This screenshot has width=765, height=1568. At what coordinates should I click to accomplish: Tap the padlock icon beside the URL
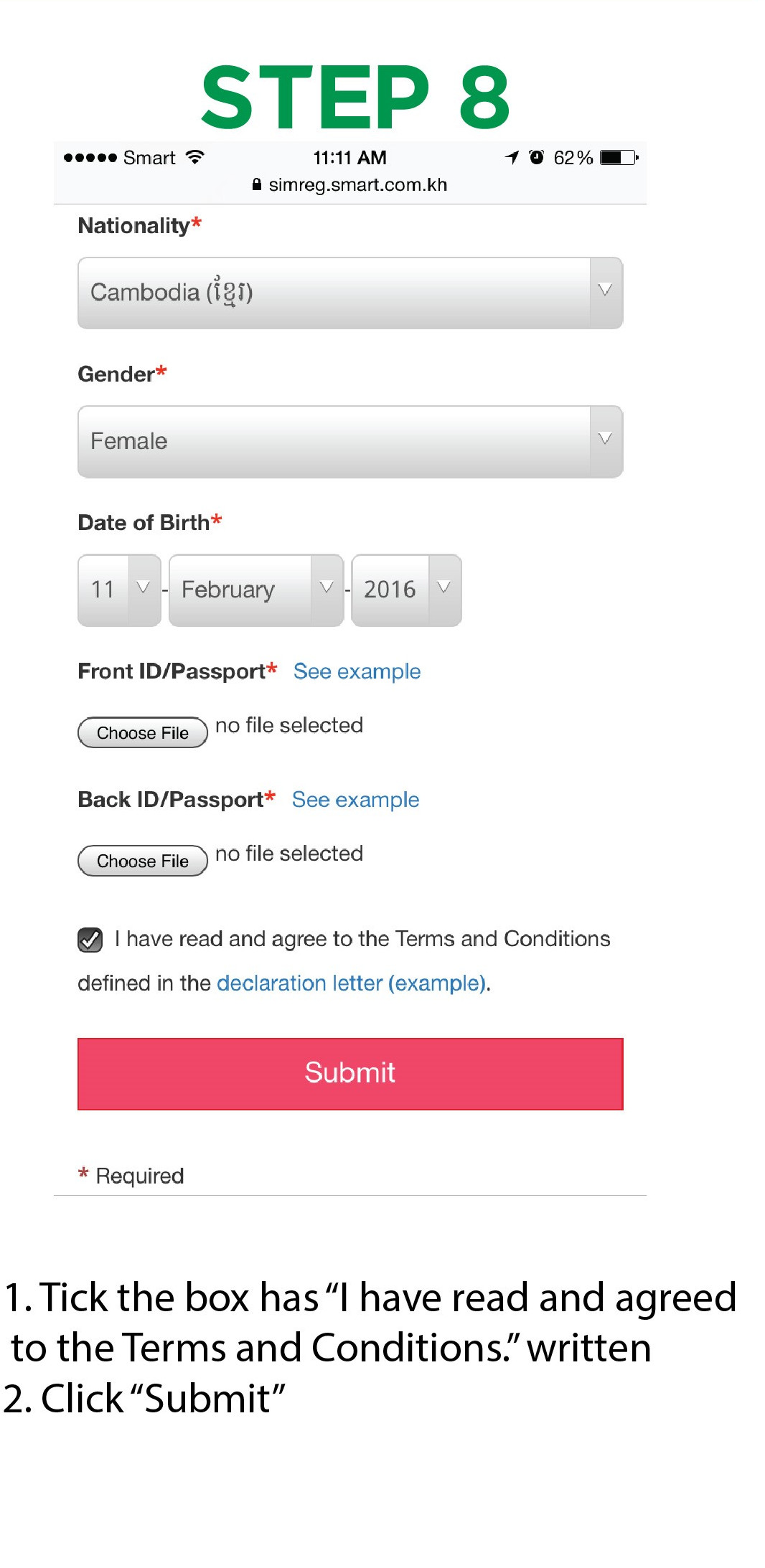[x=257, y=184]
